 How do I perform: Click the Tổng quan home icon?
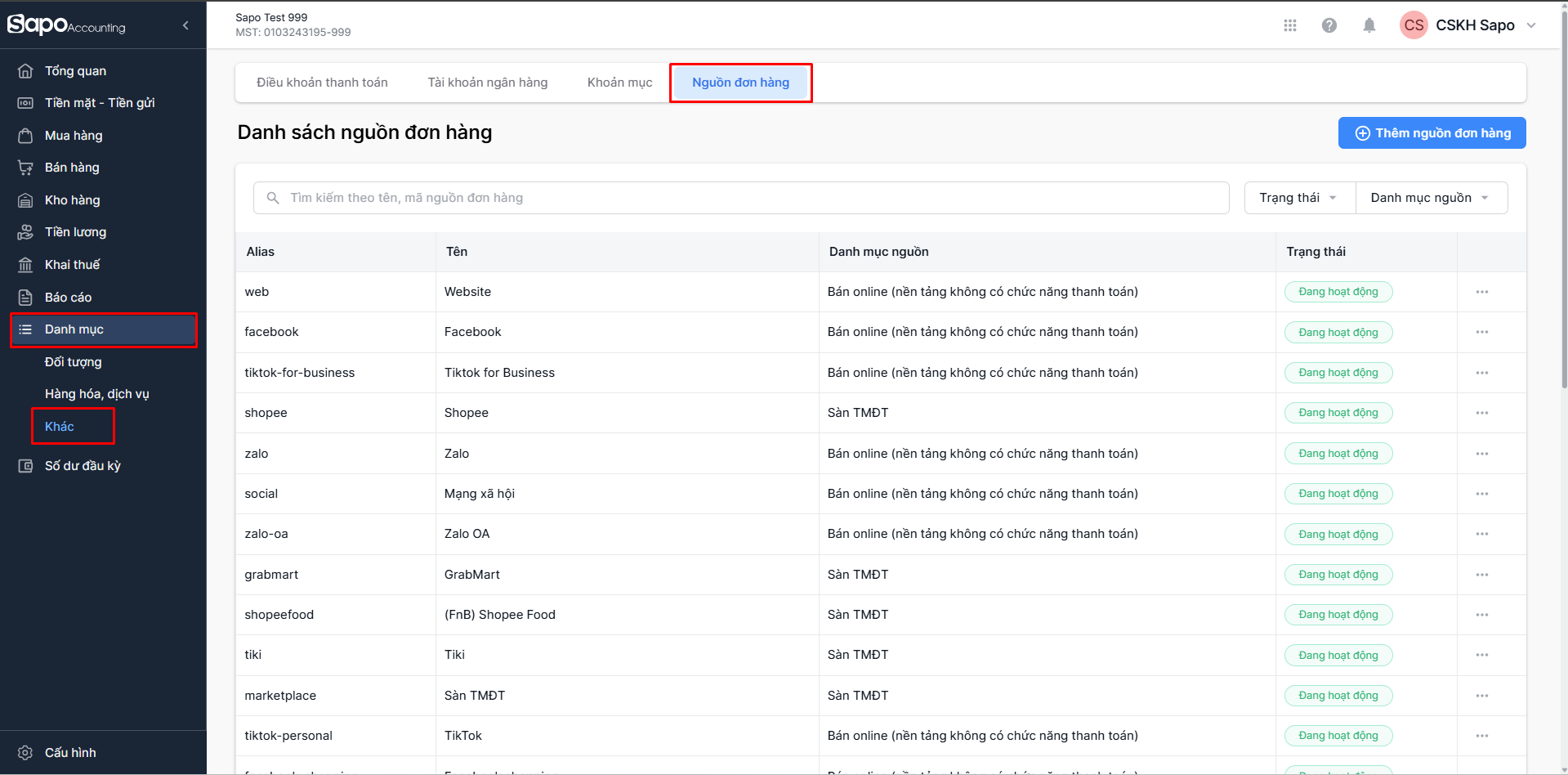point(25,71)
